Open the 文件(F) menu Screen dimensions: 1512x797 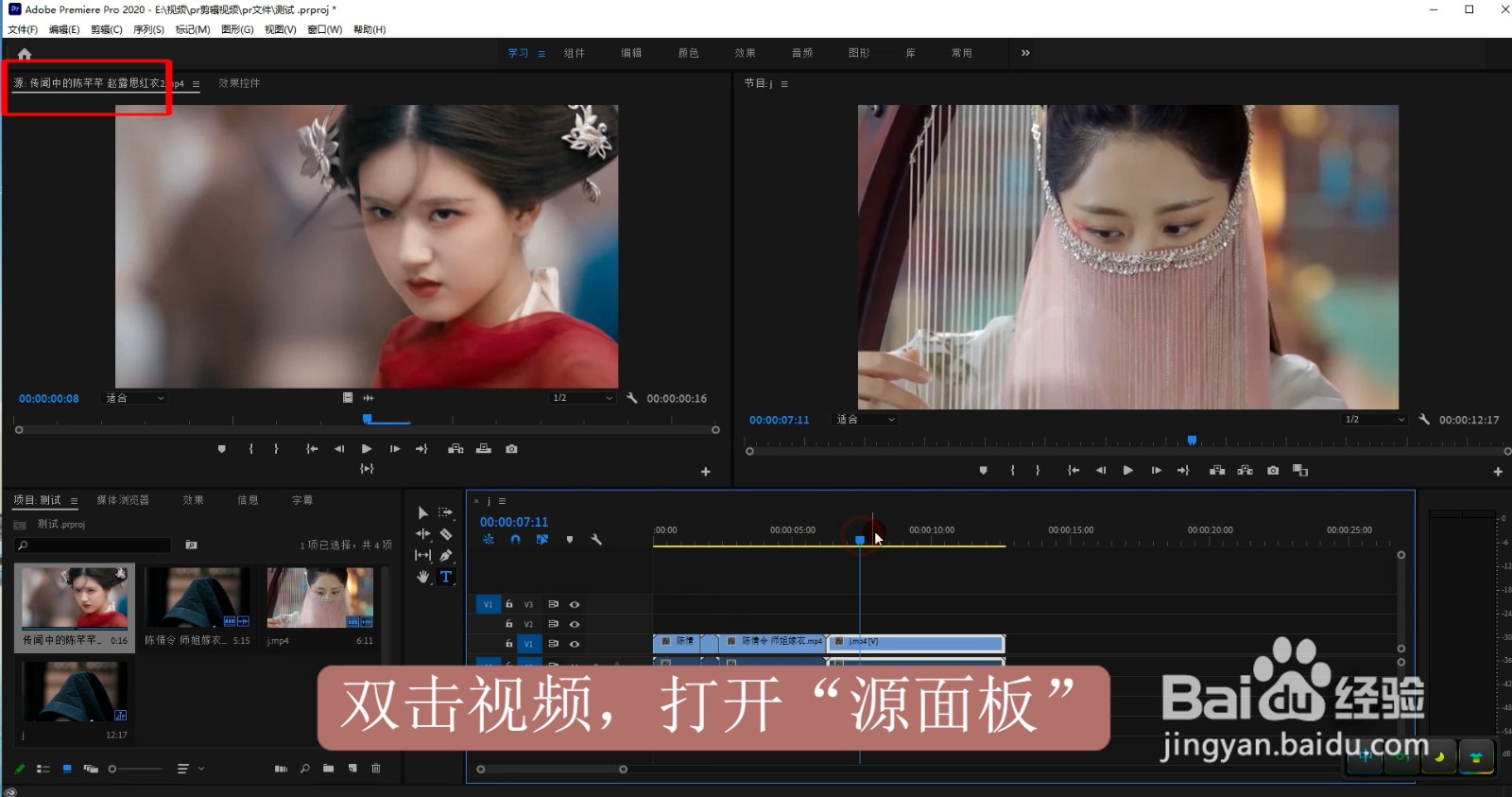(23, 29)
